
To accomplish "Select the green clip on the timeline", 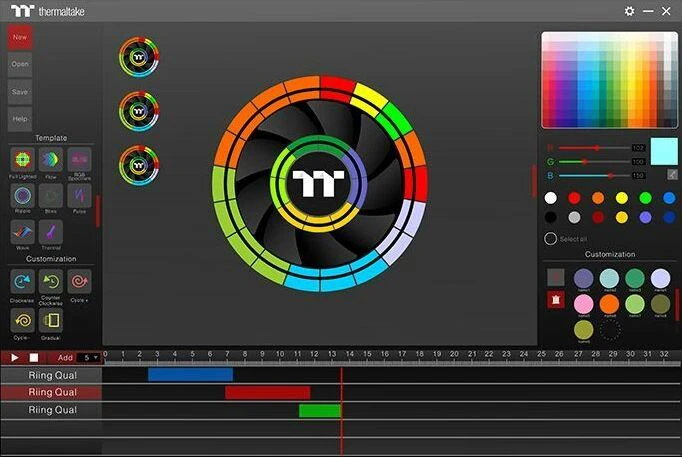I will pos(320,411).
